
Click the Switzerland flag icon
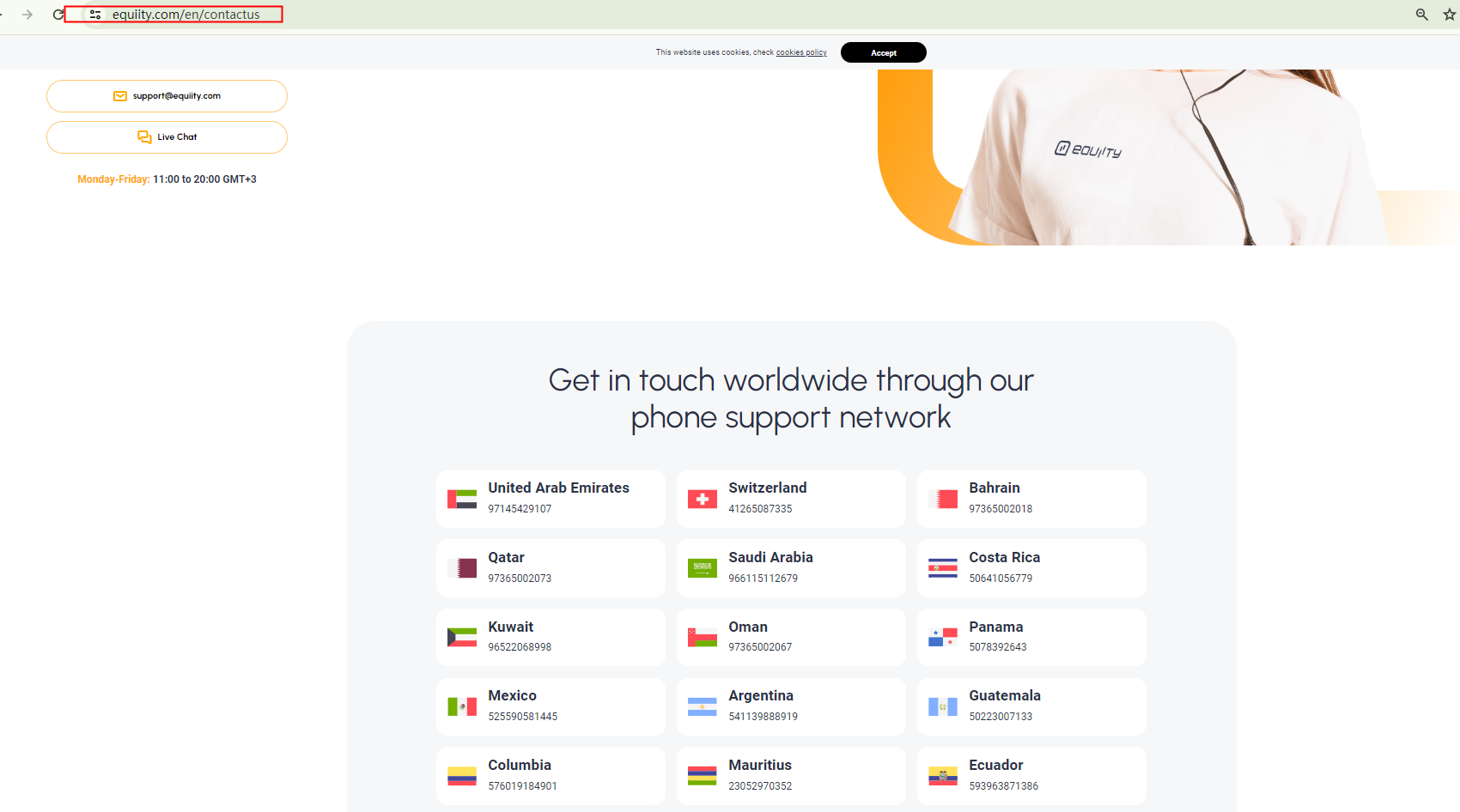[x=703, y=499]
